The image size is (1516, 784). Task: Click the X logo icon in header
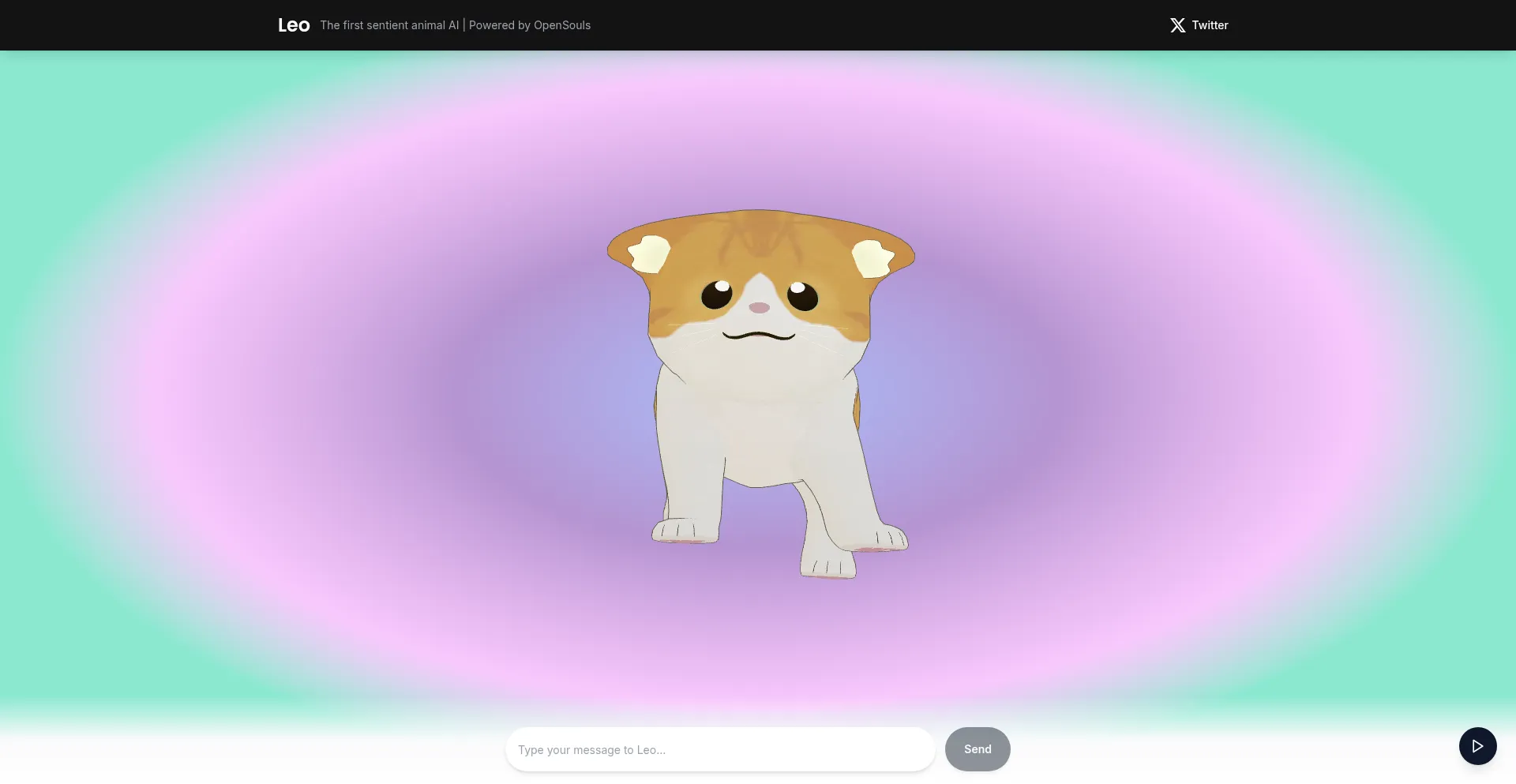1177,25
